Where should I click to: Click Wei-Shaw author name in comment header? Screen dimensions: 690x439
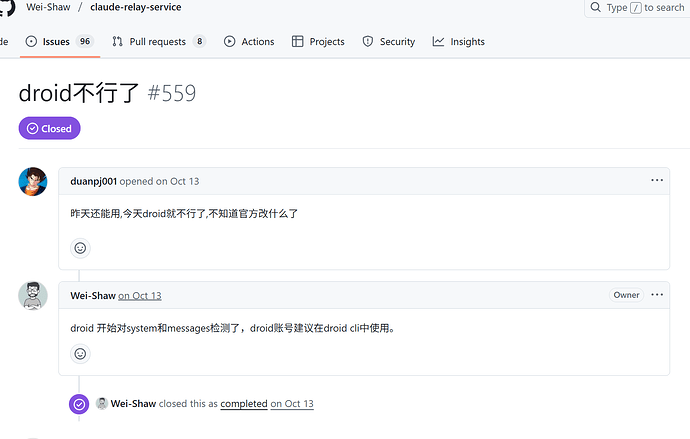[x=93, y=296]
